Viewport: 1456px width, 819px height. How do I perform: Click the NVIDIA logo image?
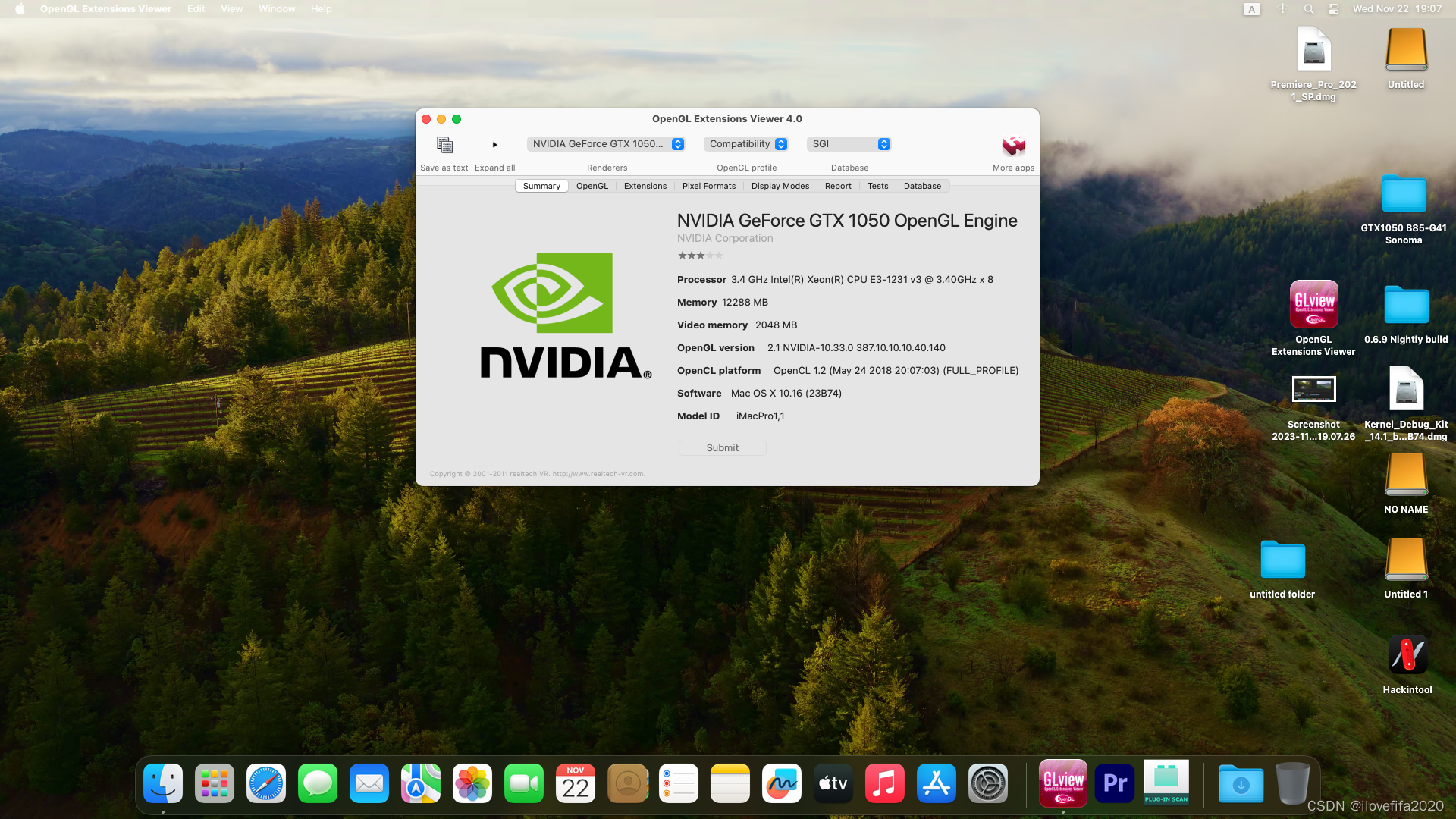click(x=566, y=315)
